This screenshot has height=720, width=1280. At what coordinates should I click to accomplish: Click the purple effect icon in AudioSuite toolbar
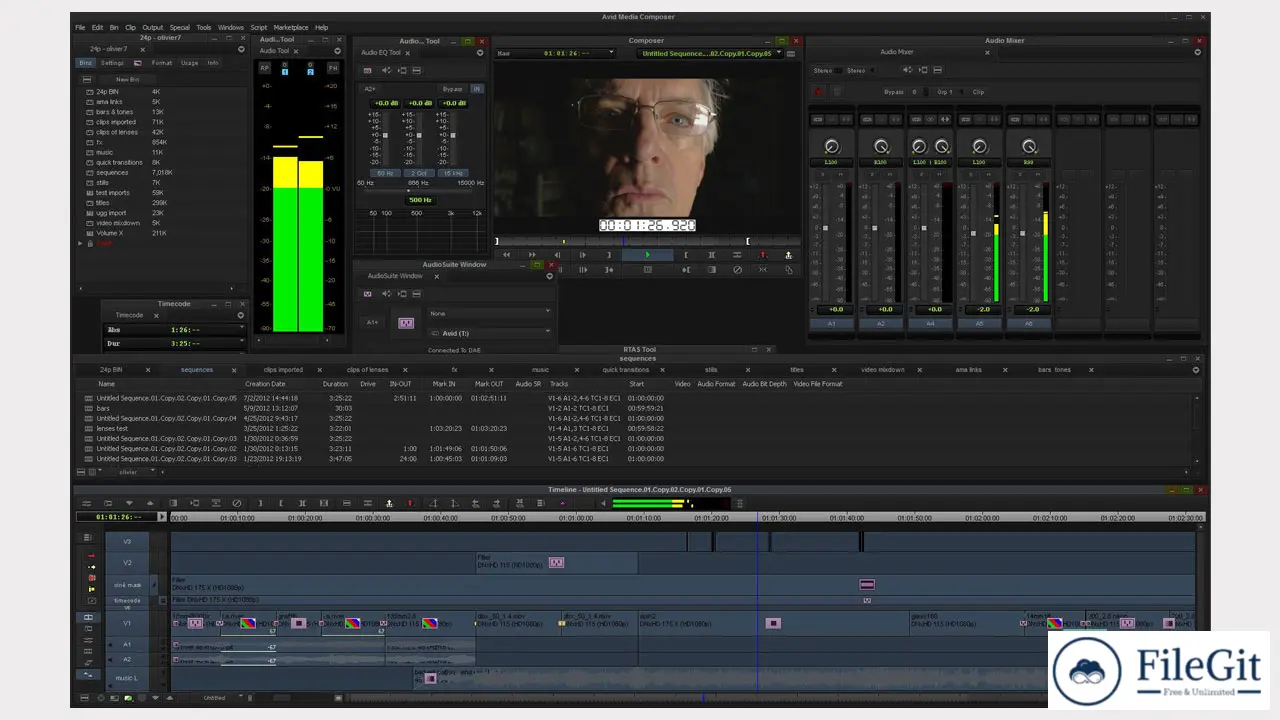tap(367, 294)
